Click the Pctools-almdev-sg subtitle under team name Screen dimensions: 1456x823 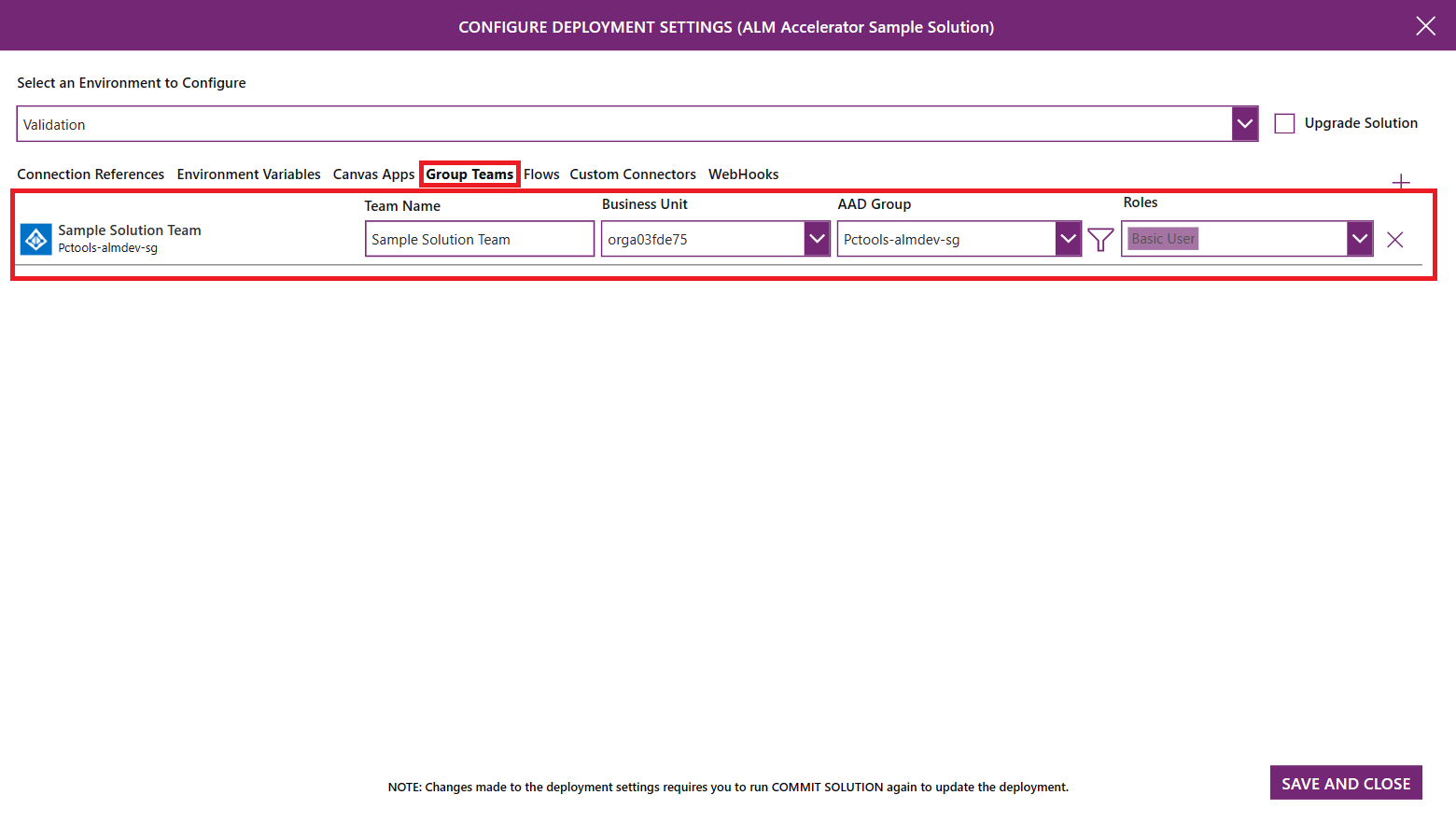tap(107, 248)
